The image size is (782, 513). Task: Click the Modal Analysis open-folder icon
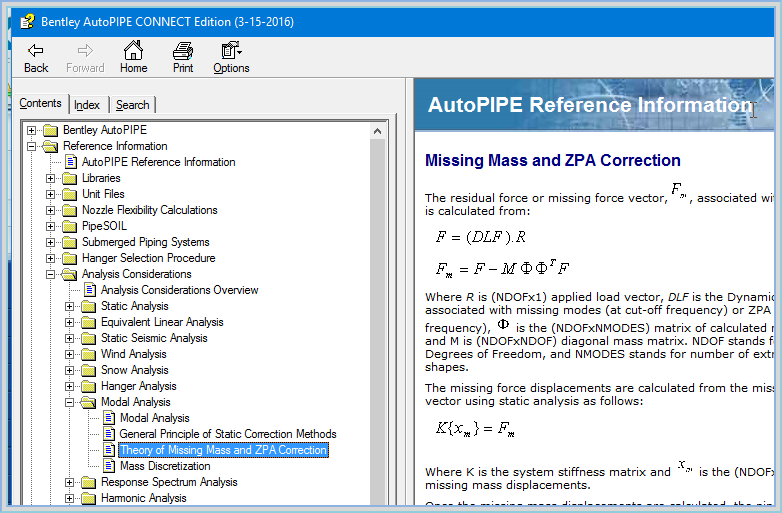[88, 402]
